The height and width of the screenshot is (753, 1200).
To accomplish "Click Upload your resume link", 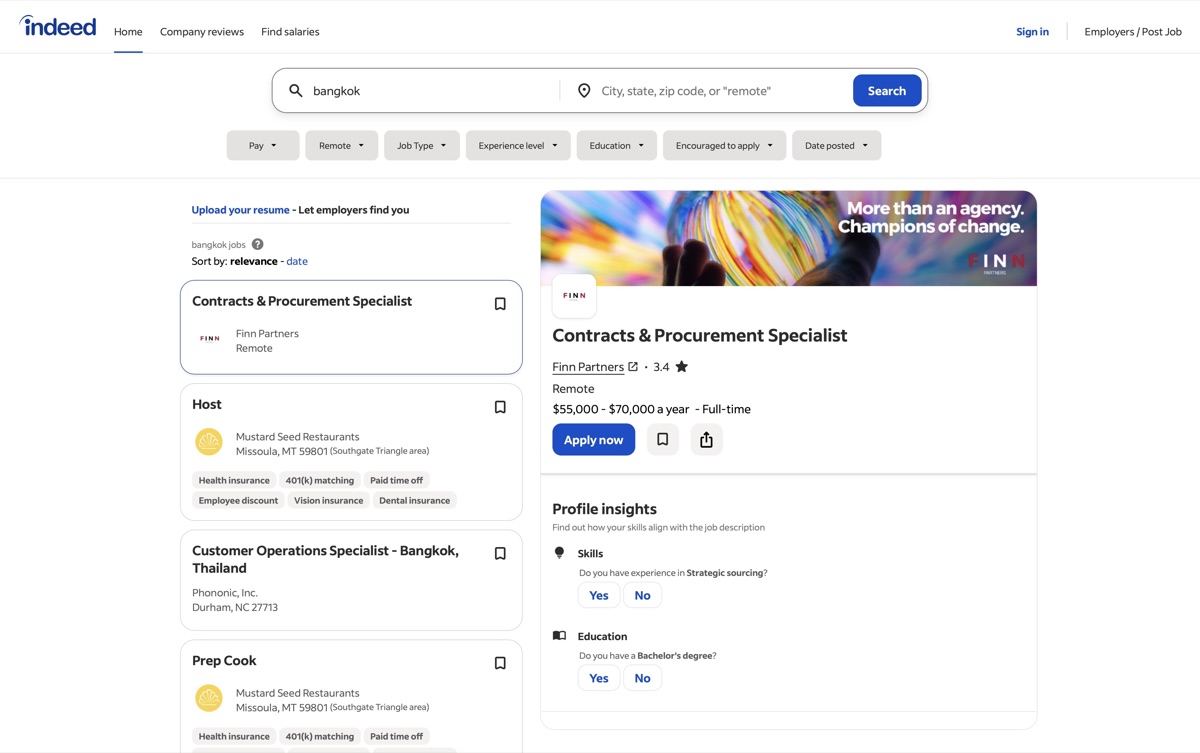I will click(x=240, y=210).
